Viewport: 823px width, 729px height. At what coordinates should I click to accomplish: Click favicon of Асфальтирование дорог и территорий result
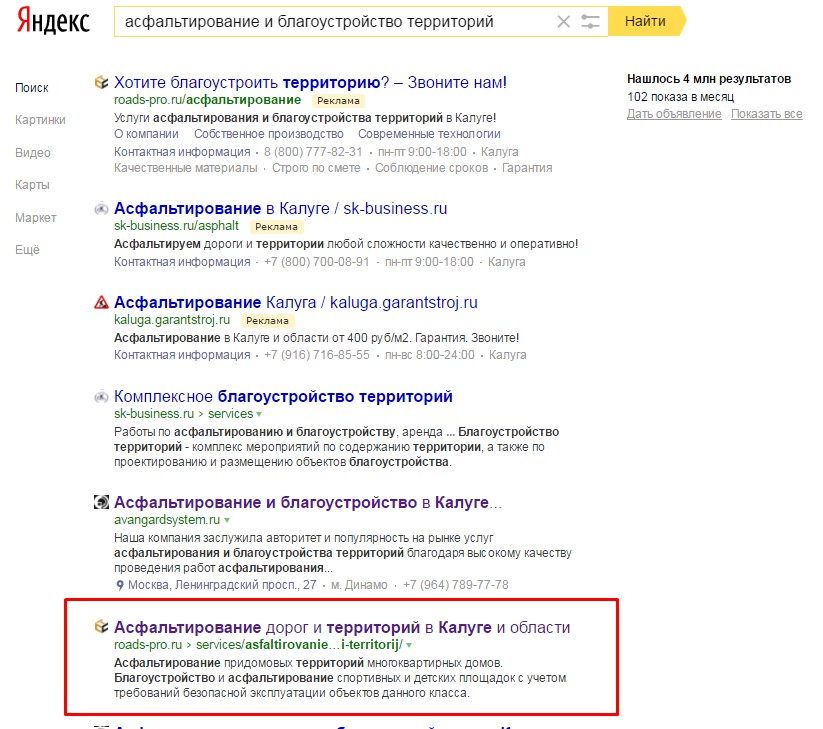tap(101, 627)
